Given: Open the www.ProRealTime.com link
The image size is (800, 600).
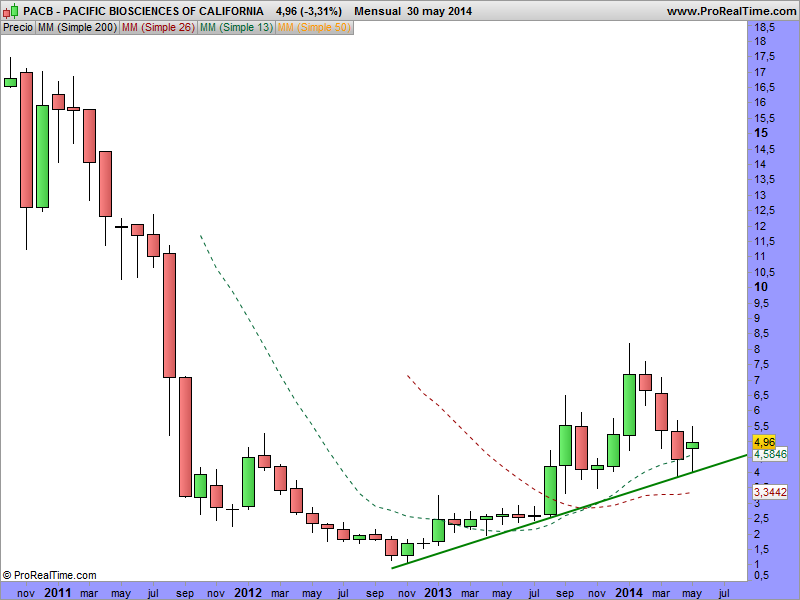Looking at the screenshot, I should (731, 11).
